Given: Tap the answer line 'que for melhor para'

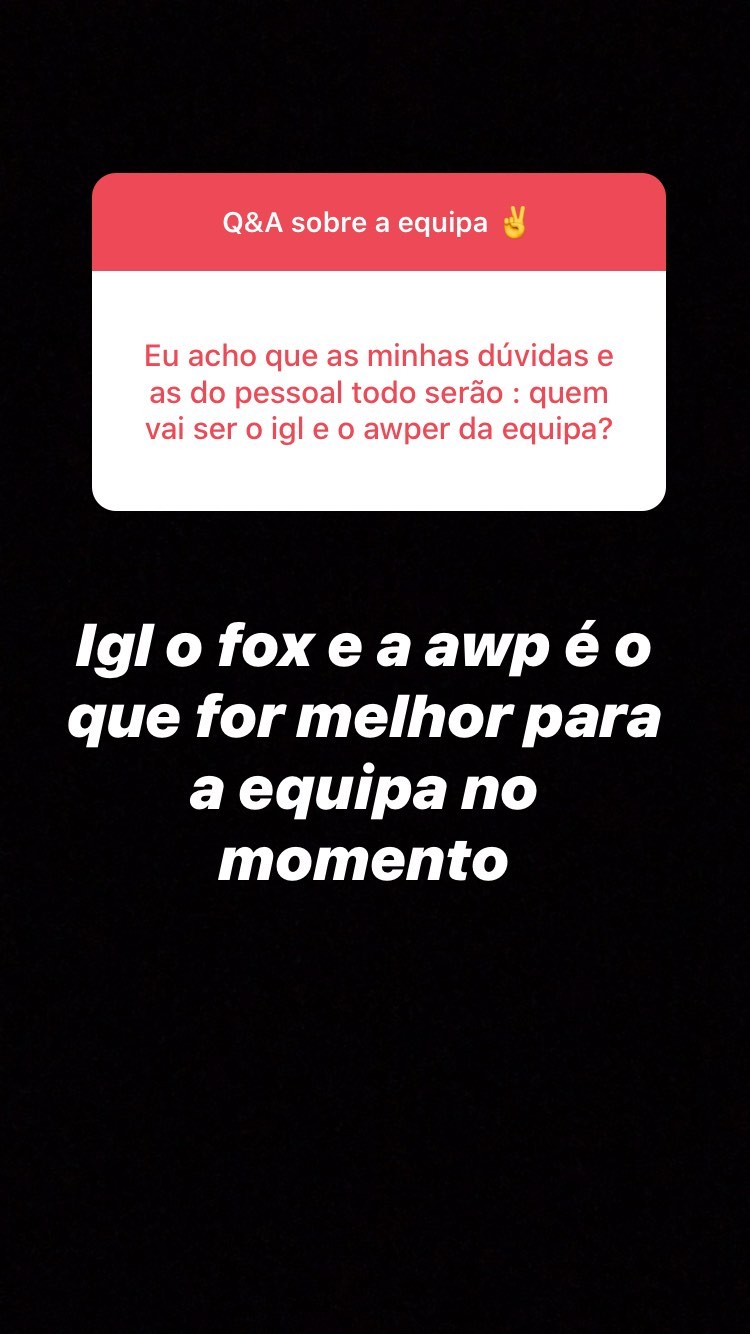Looking at the screenshot, I should (x=365, y=720).
